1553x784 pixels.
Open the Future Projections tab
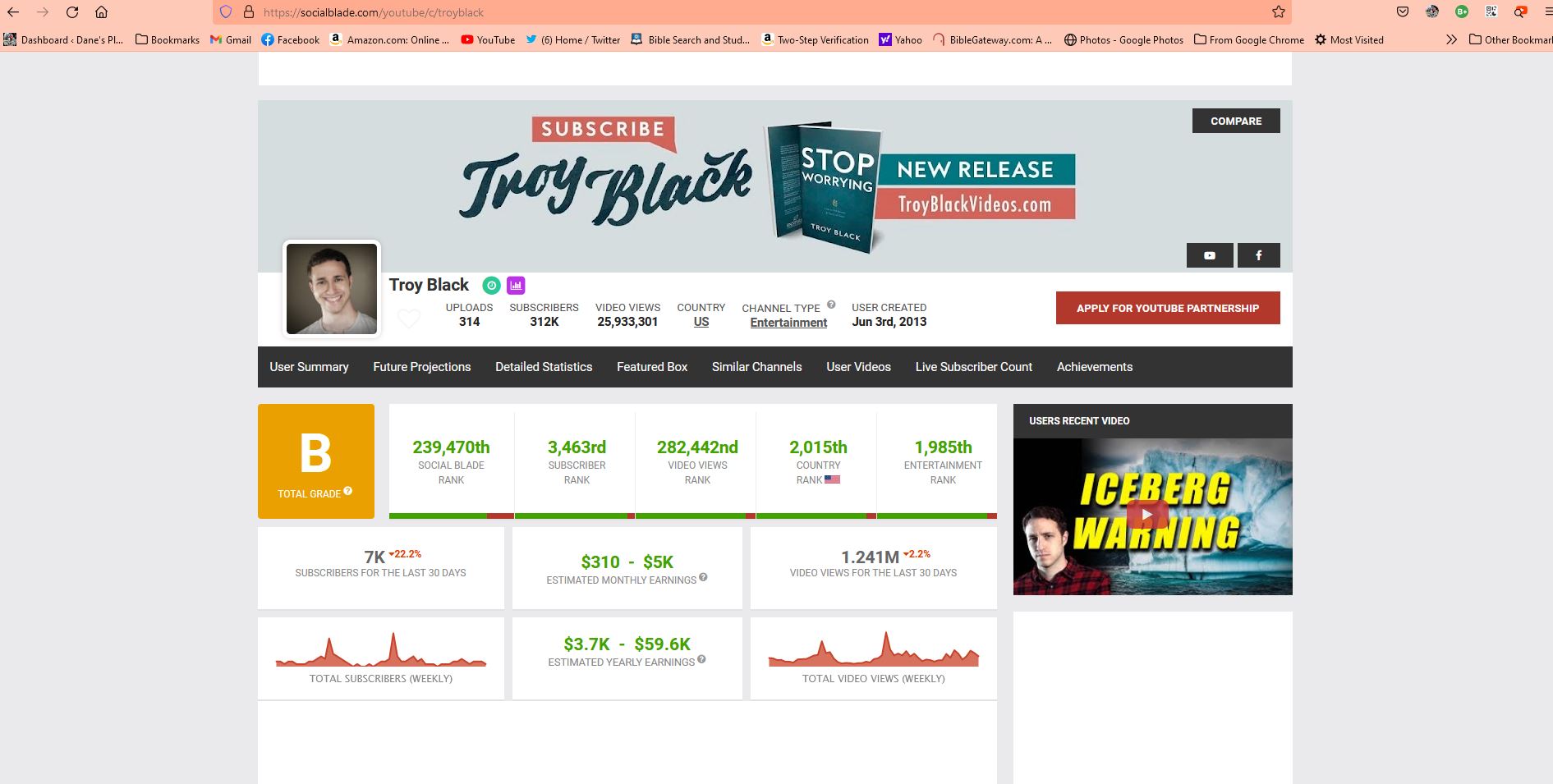[422, 367]
